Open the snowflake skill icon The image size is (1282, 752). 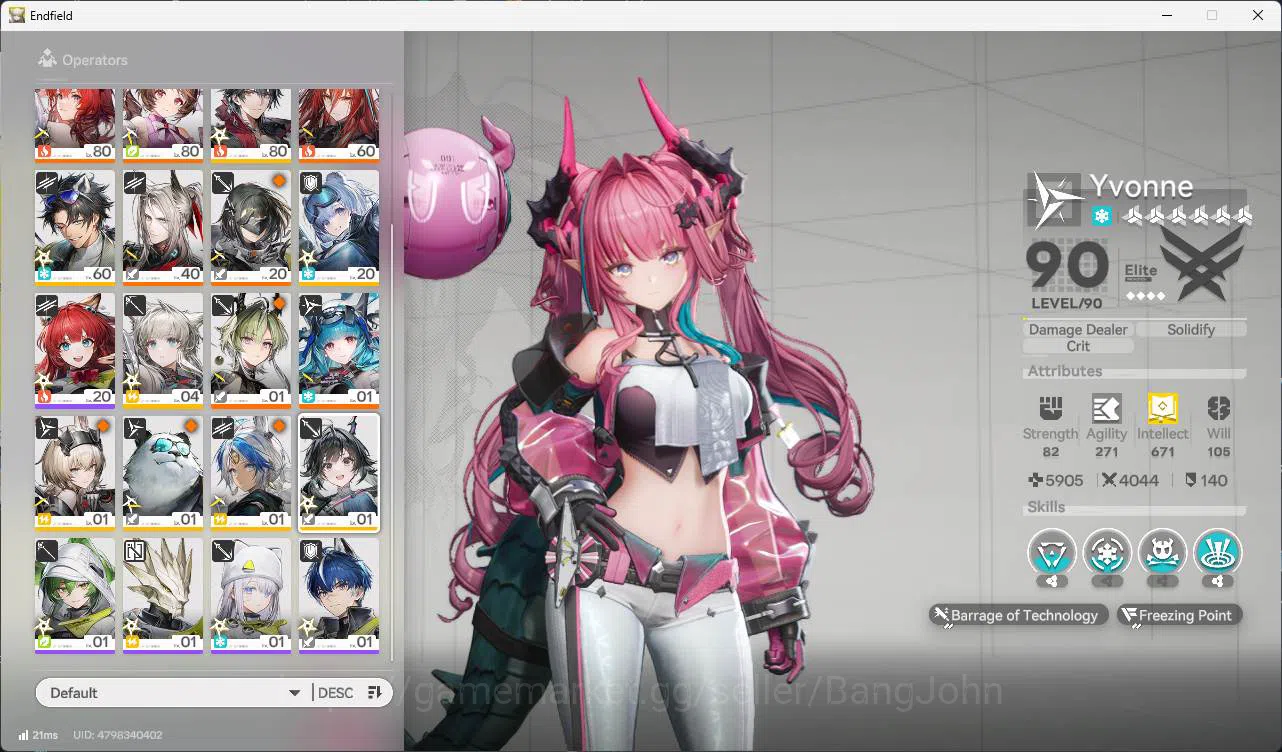(1107, 552)
